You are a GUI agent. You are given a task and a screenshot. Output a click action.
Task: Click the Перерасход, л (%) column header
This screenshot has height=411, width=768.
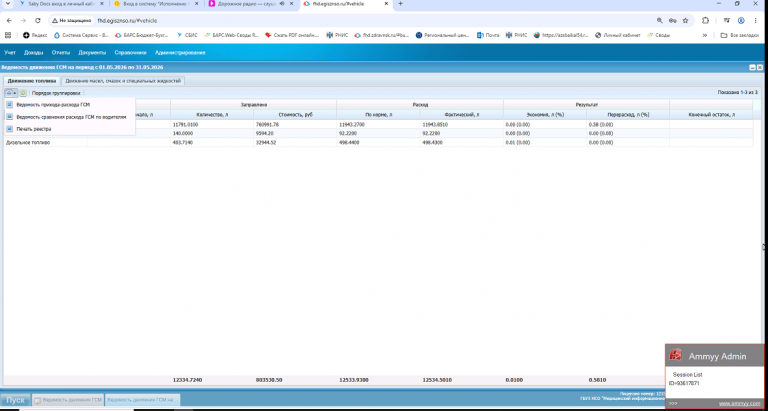(x=628, y=115)
